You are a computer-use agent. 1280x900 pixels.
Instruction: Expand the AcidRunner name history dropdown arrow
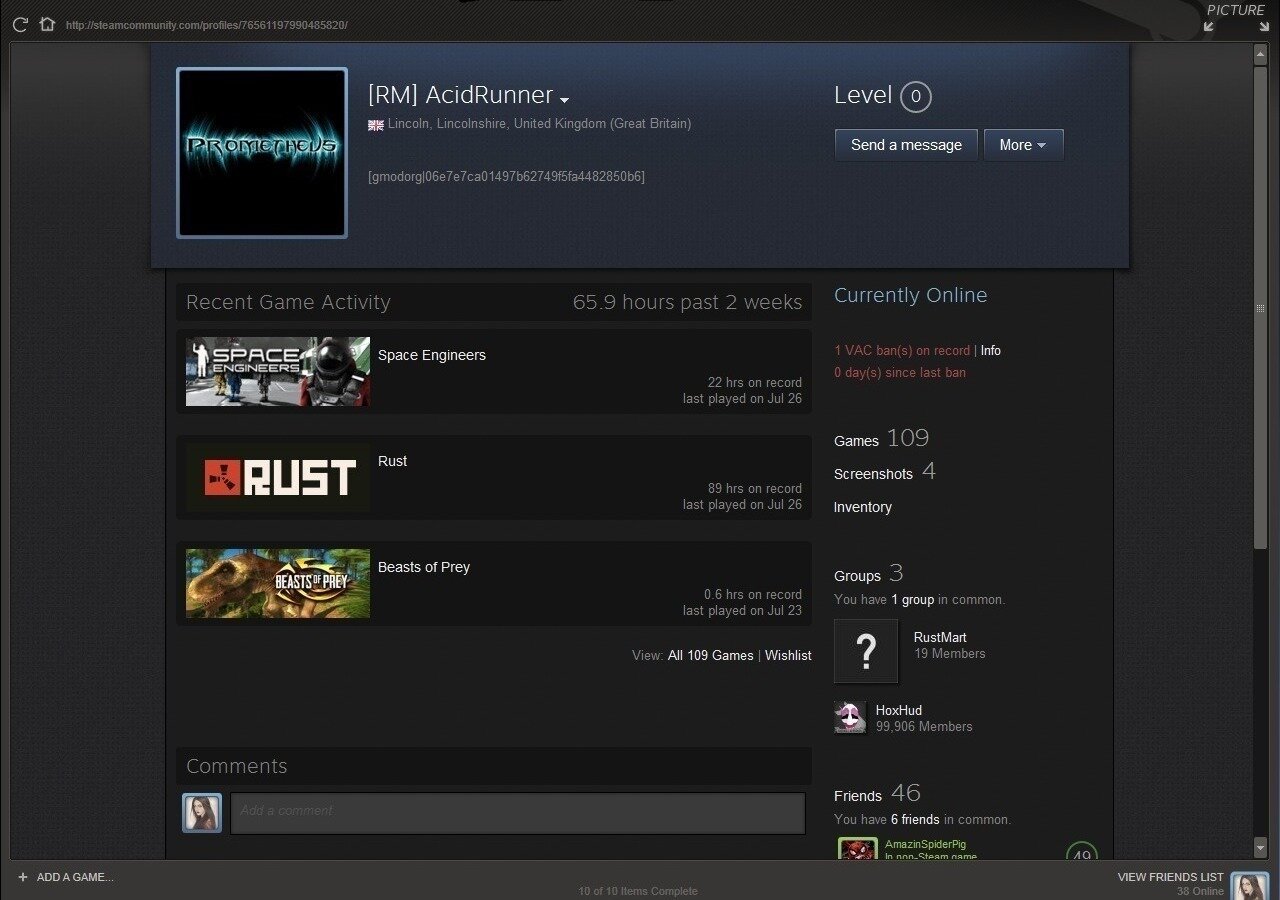coord(565,100)
